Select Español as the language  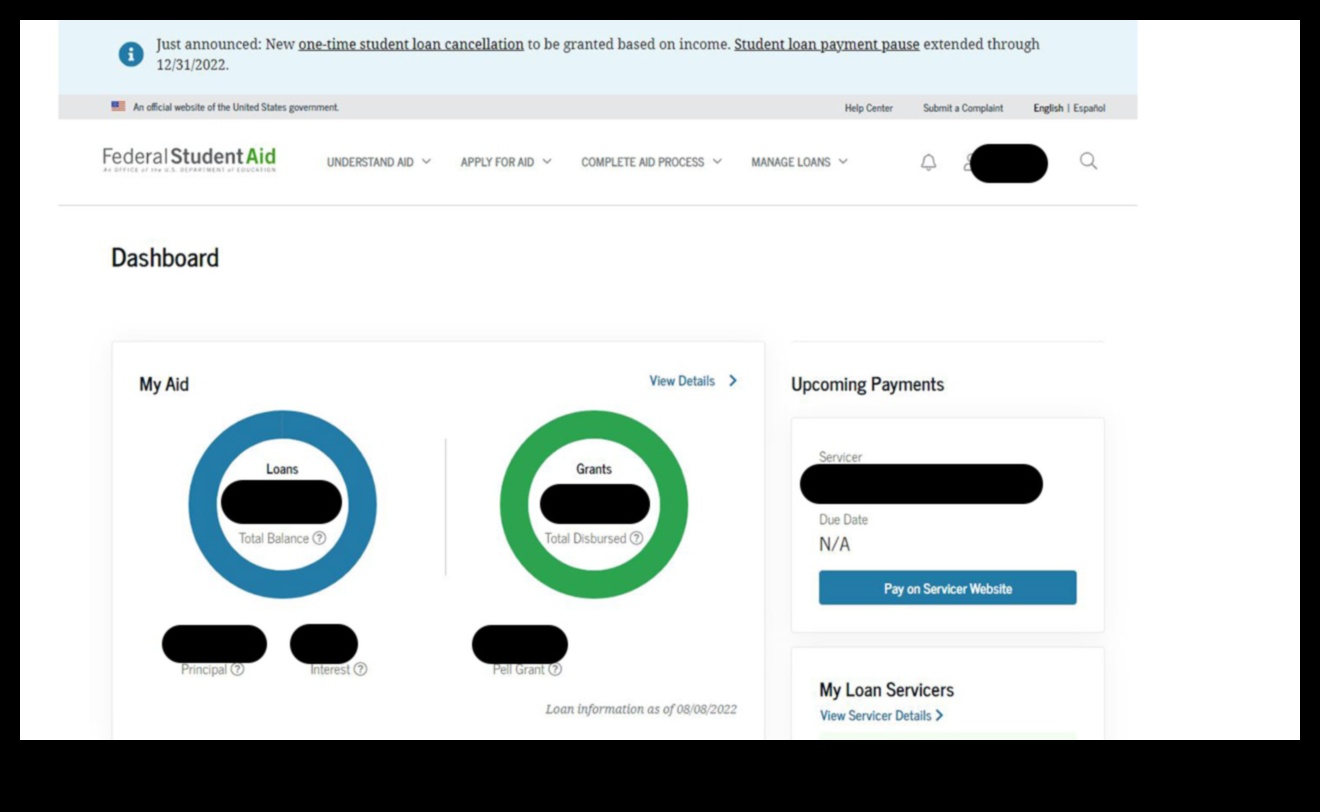[1088, 107]
